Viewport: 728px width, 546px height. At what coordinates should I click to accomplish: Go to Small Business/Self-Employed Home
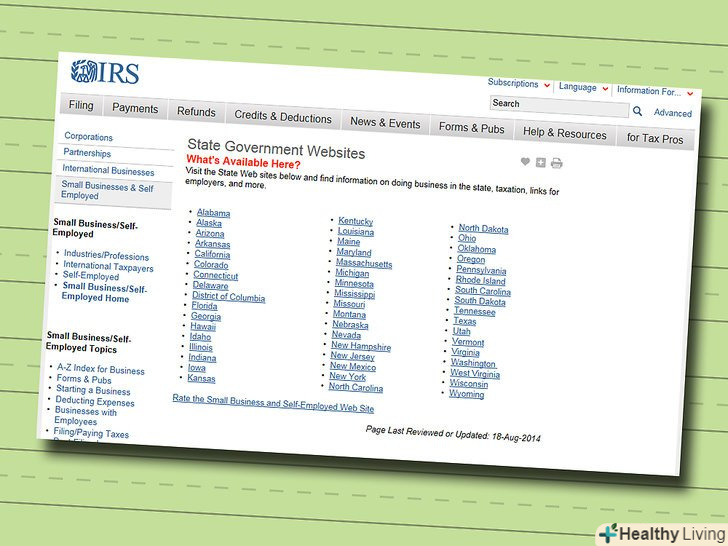point(104,292)
